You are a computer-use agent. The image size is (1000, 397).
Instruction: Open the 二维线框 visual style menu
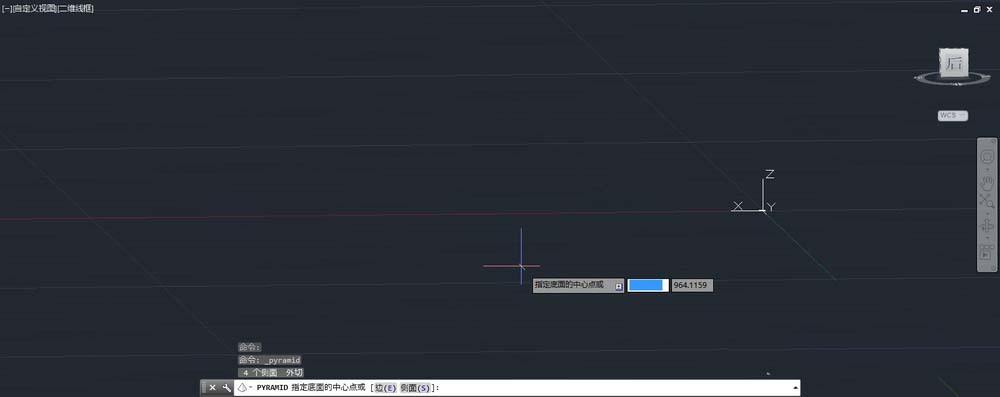point(75,8)
